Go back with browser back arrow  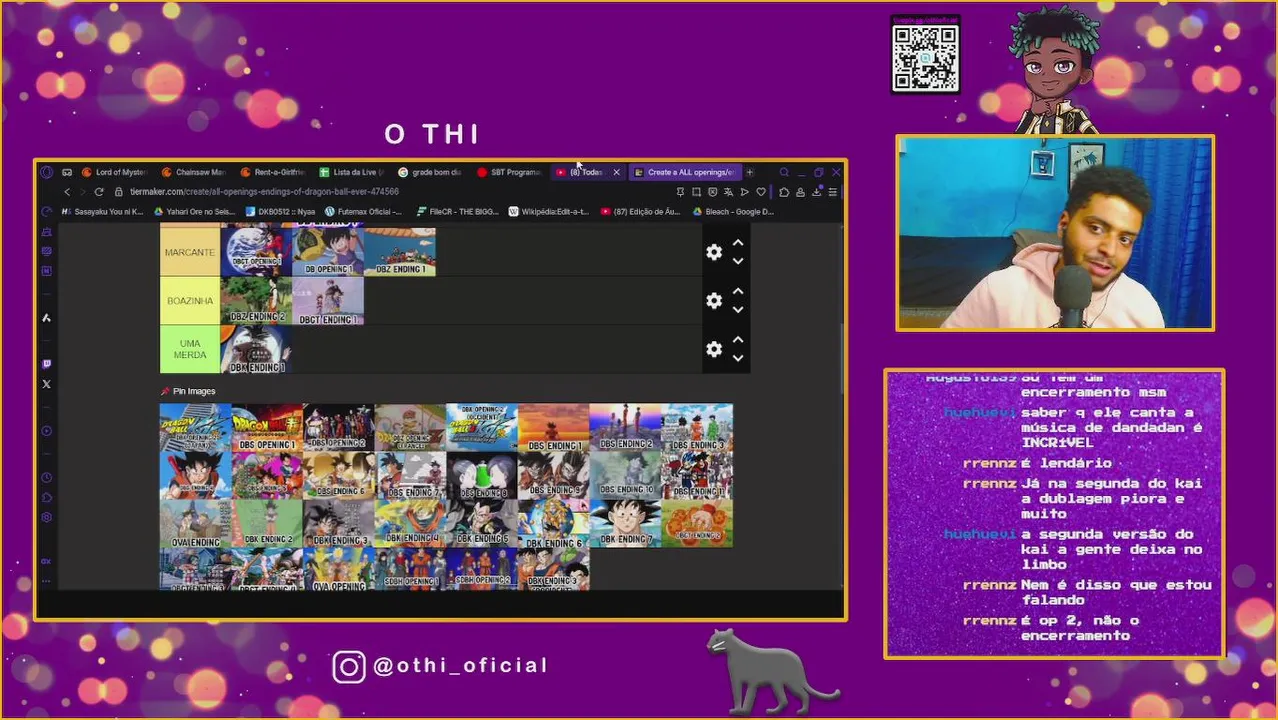tap(67, 192)
